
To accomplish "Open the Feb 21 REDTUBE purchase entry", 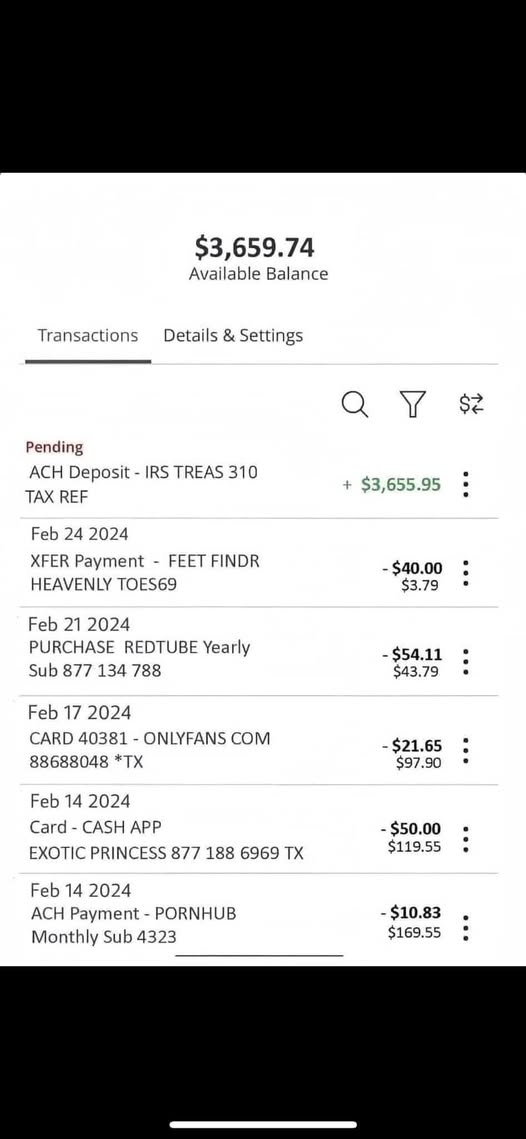I will point(262,651).
